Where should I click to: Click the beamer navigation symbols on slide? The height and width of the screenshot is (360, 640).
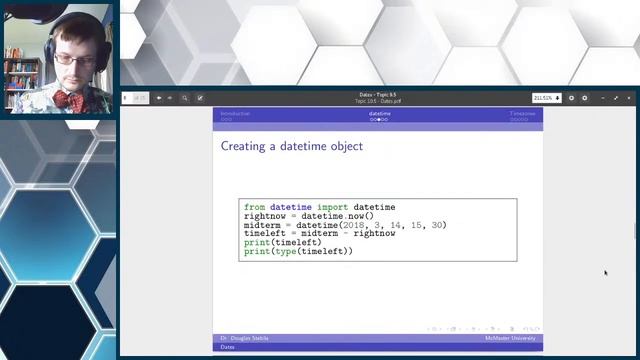coord(484,329)
